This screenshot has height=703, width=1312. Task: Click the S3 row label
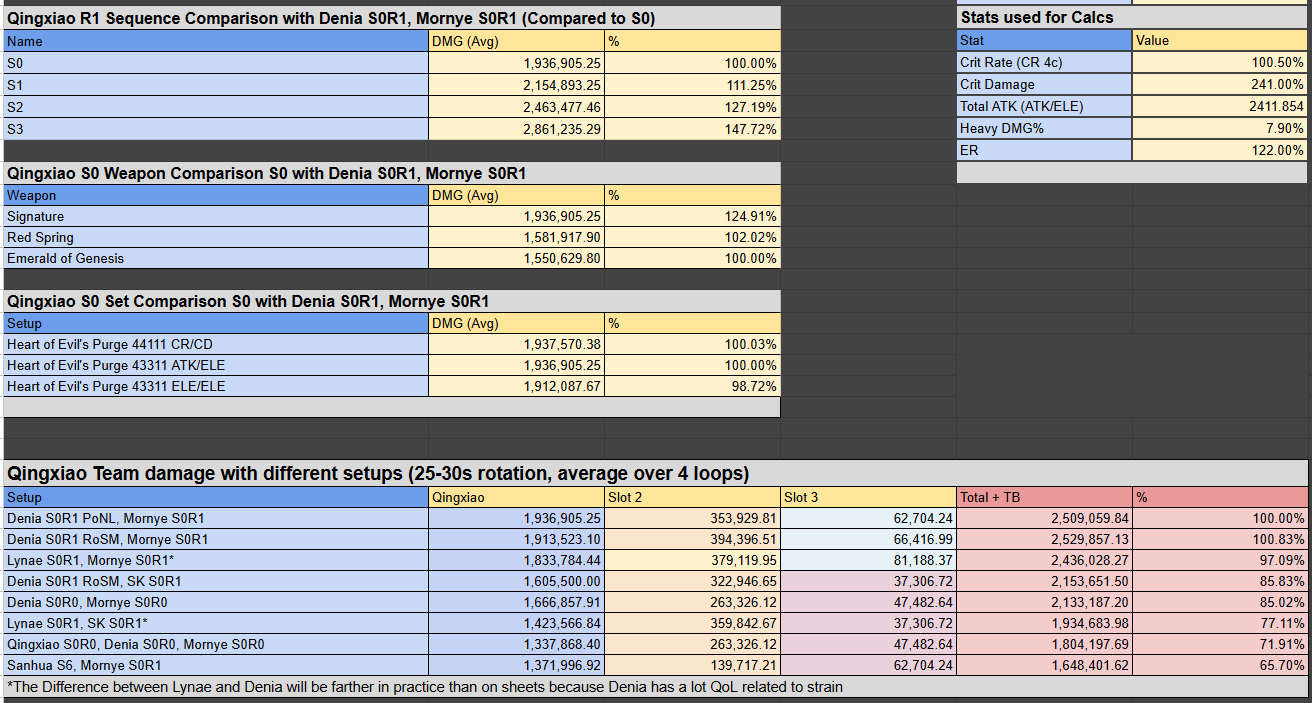(216, 129)
